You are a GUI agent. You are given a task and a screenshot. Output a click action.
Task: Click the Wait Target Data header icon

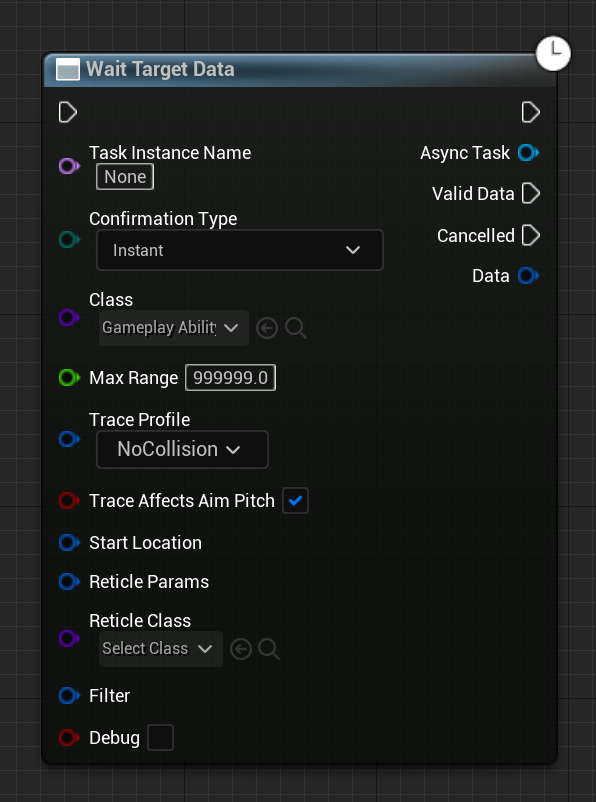(x=67, y=69)
